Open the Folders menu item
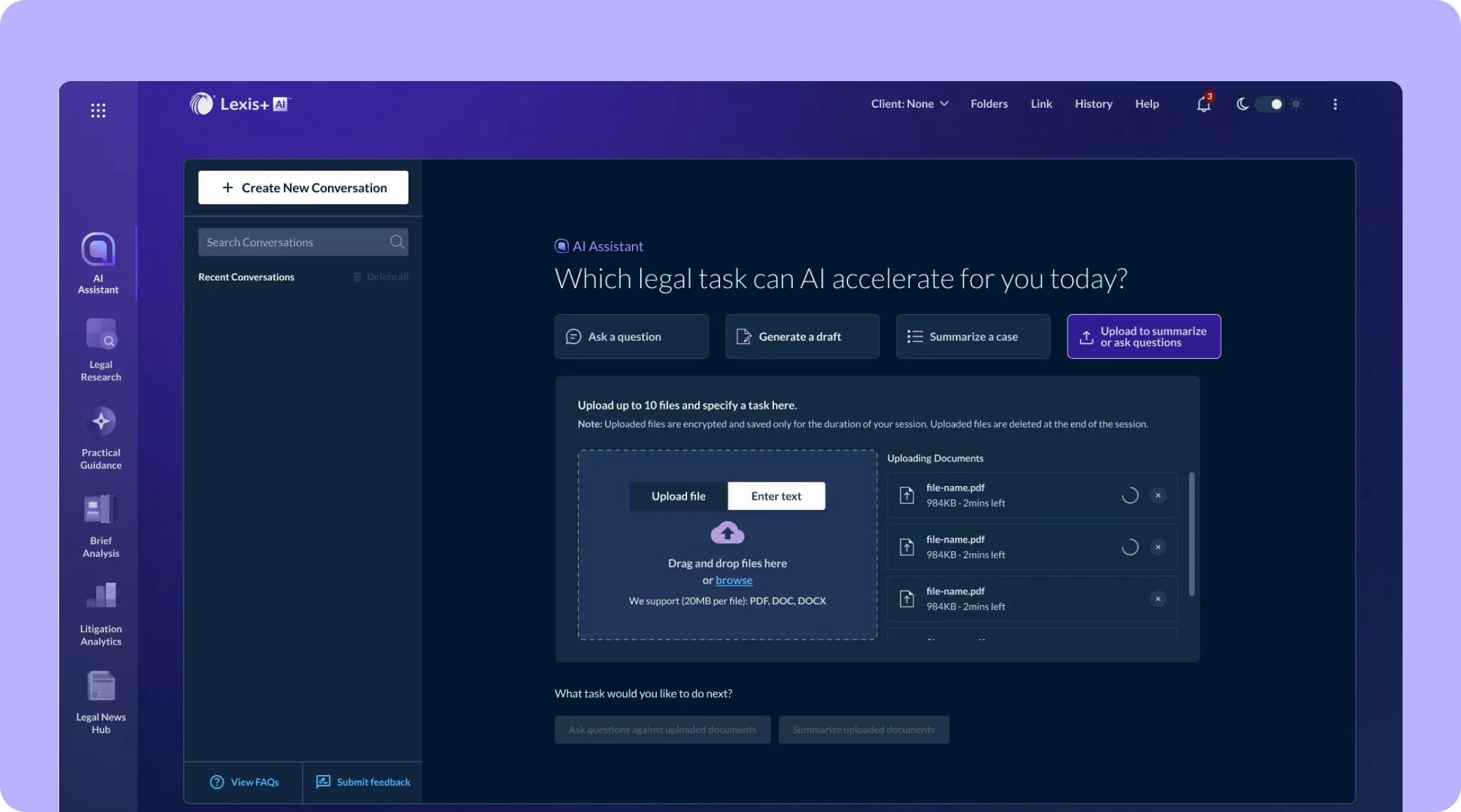The height and width of the screenshot is (812, 1461). pyautogui.click(x=989, y=104)
